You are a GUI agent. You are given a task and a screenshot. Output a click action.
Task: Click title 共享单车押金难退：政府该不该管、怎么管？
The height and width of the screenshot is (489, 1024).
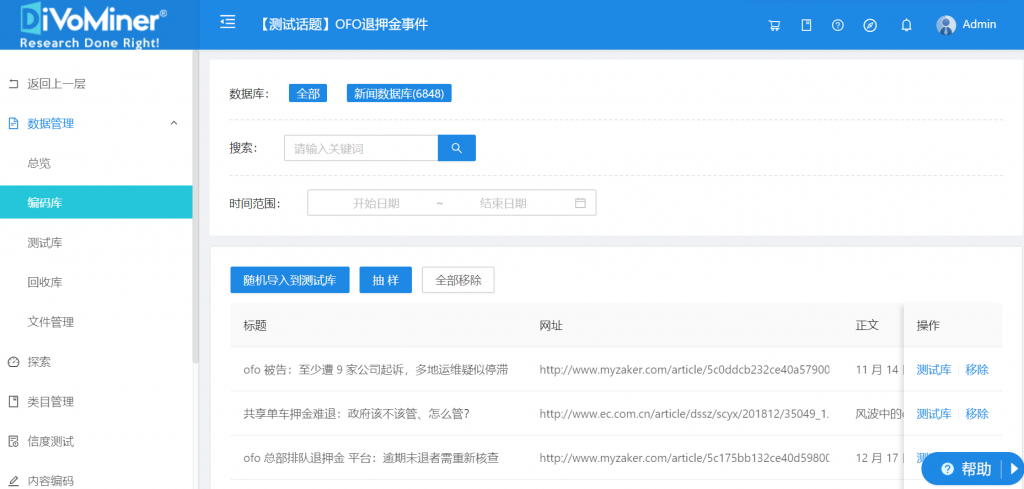[x=357, y=413]
